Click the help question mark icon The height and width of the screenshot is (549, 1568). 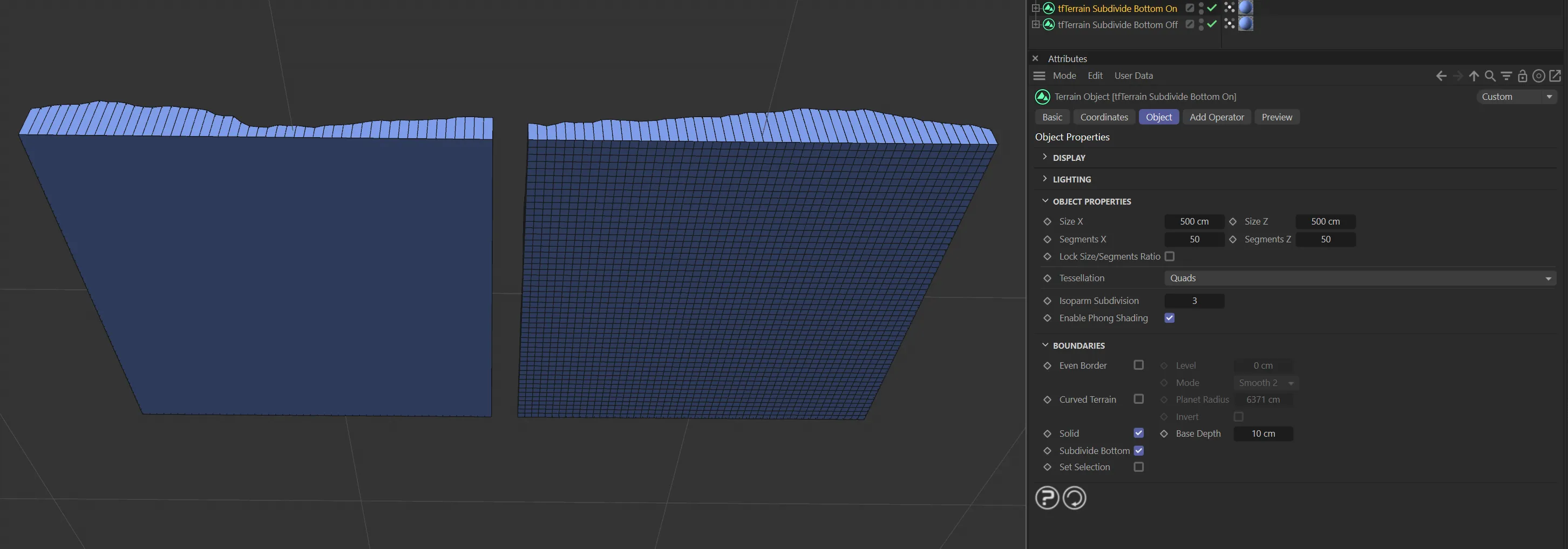click(x=1047, y=498)
